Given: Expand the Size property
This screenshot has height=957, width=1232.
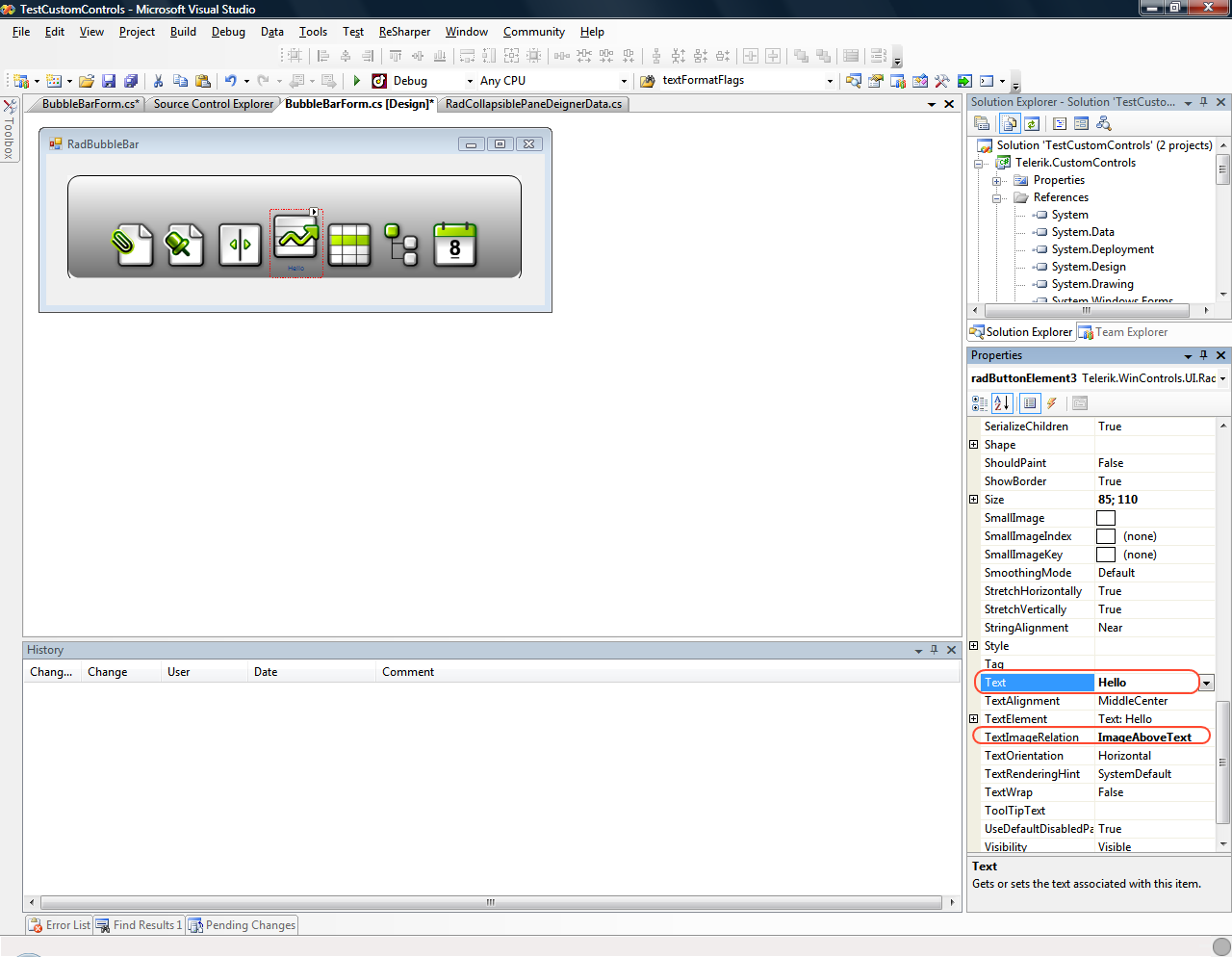Looking at the screenshot, I should pos(974,500).
